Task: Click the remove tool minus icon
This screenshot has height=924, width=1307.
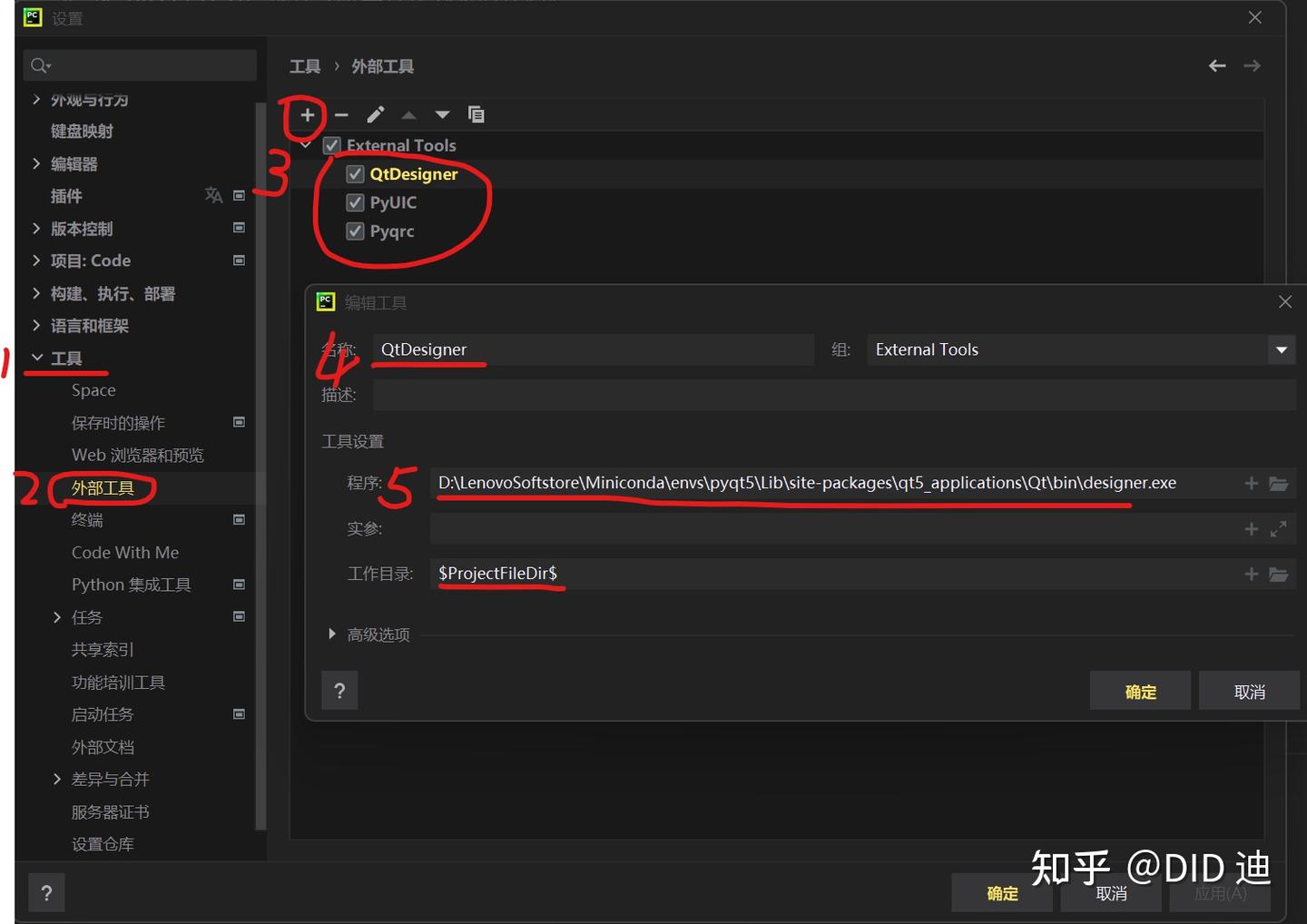Action: pyautogui.click(x=341, y=114)
